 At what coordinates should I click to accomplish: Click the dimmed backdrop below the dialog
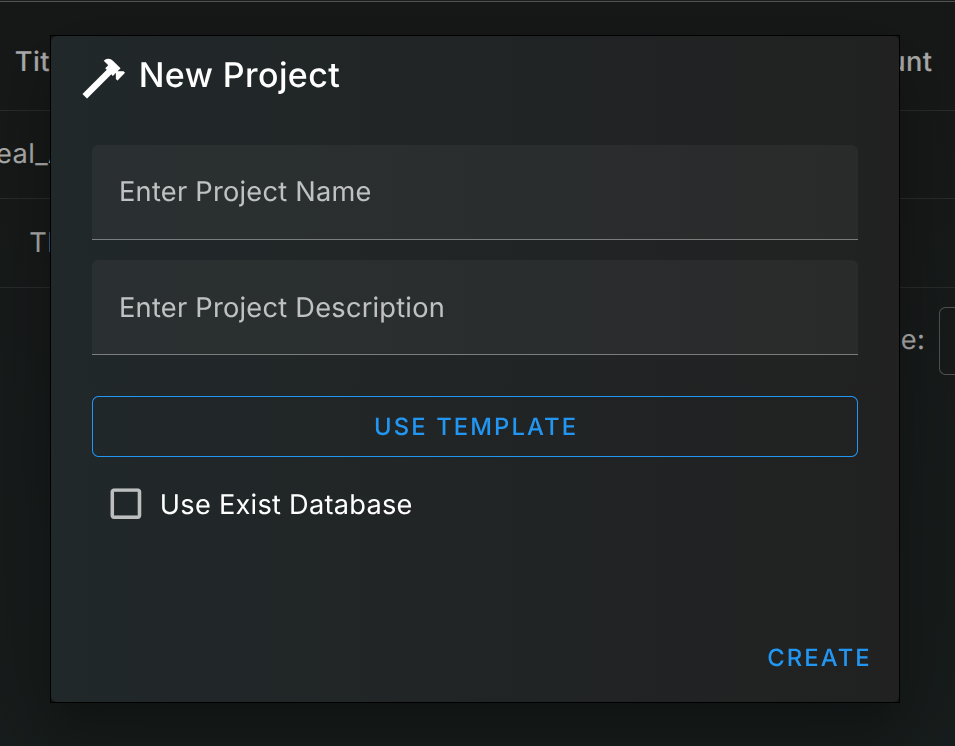coord(476,725)
